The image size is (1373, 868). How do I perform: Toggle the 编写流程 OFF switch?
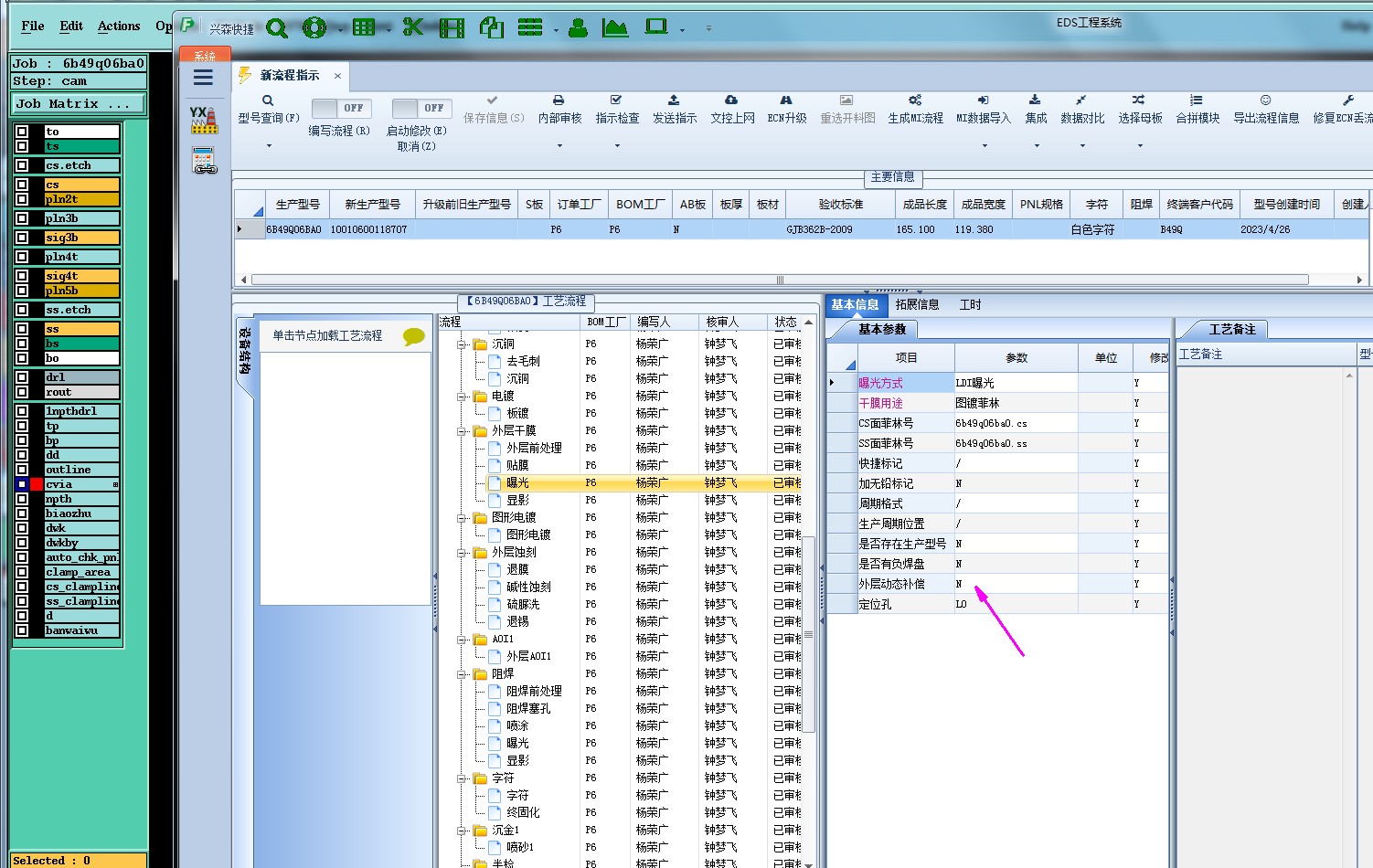(x=340, y=108)
